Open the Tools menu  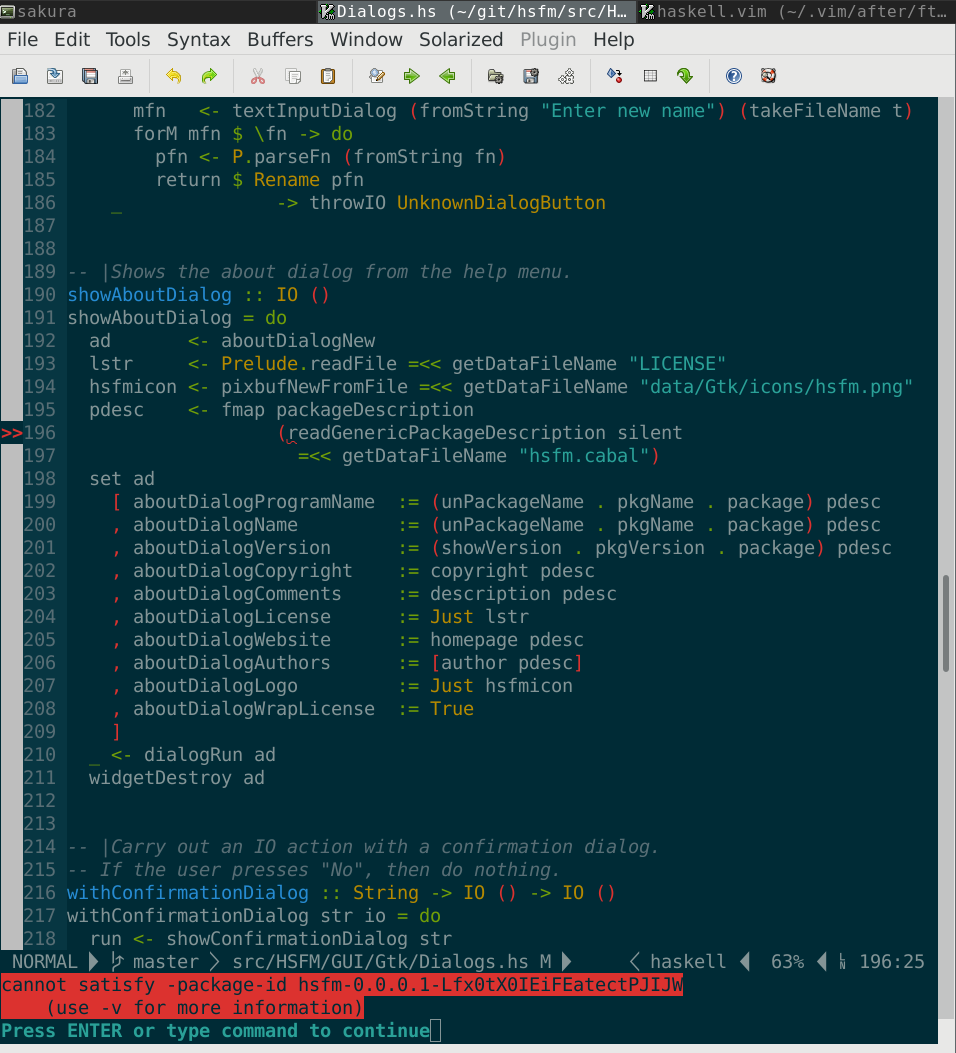coord(128,40)
